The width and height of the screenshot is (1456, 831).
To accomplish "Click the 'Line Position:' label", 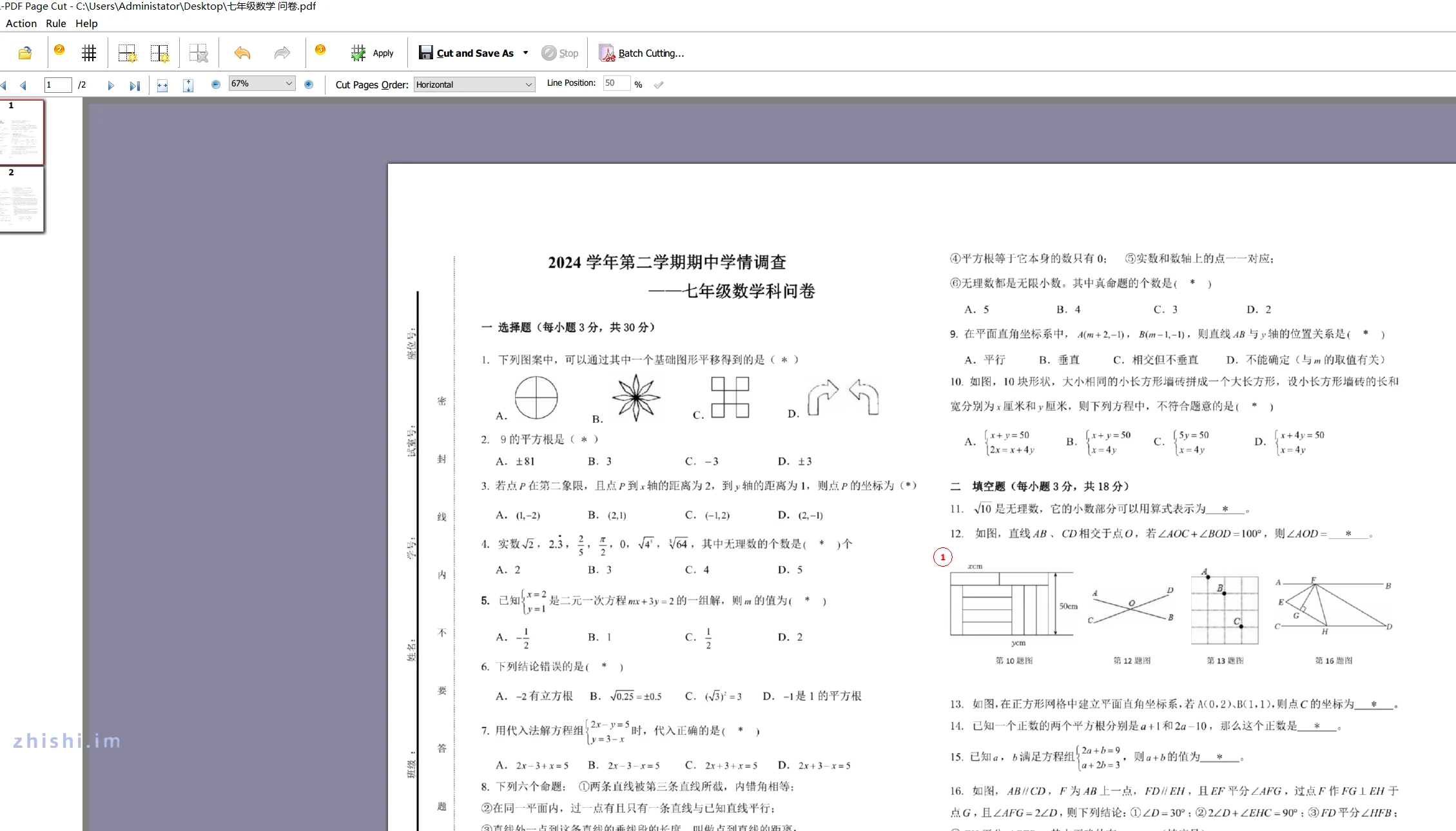I will pyautogui.click(x=571, y=83).
